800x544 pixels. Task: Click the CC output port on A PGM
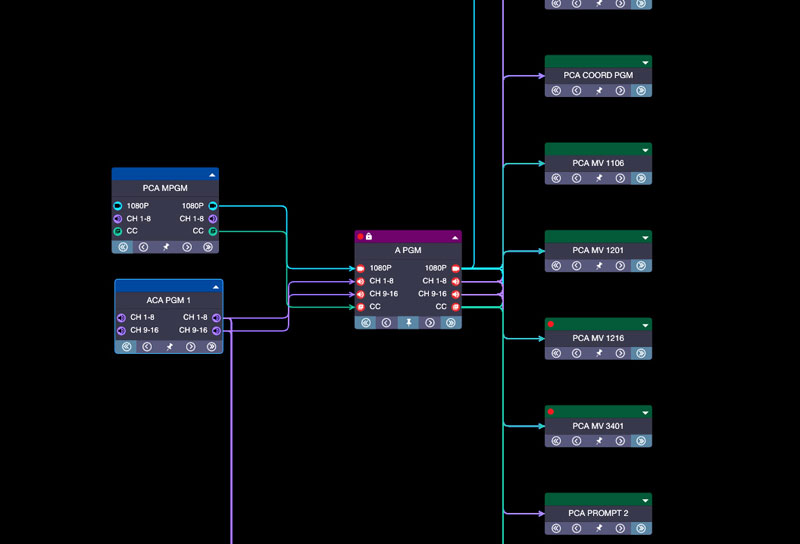click(455, 307)
